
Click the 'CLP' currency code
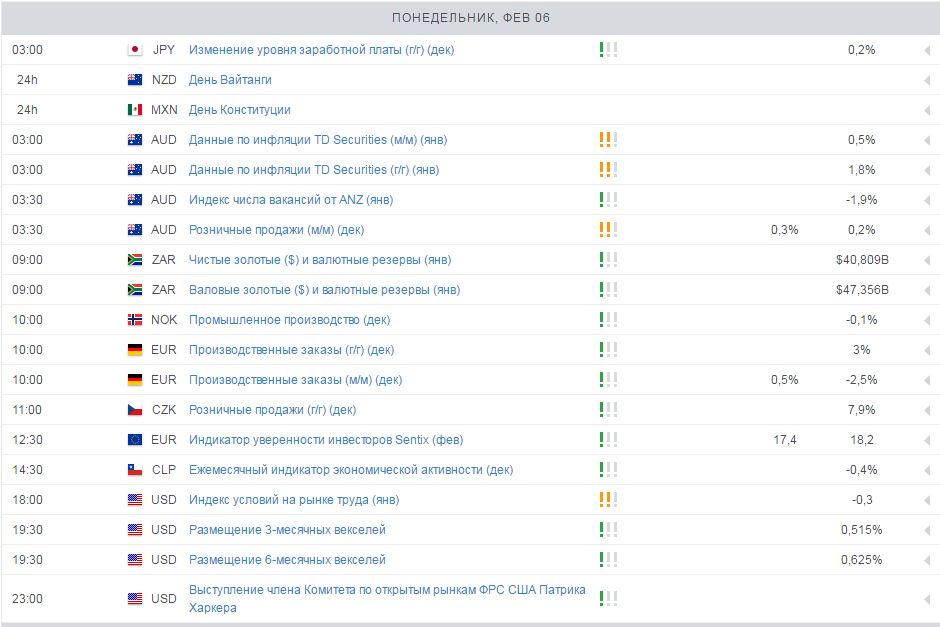click(x=164, y=469)
